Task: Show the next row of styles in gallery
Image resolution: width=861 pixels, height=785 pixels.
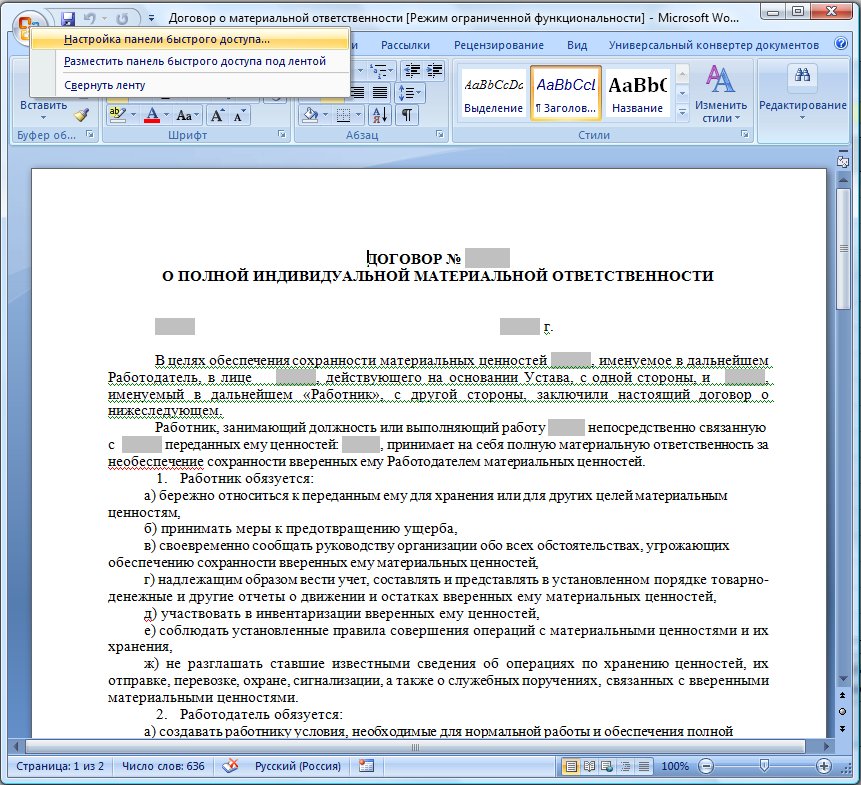Action: 683,93
